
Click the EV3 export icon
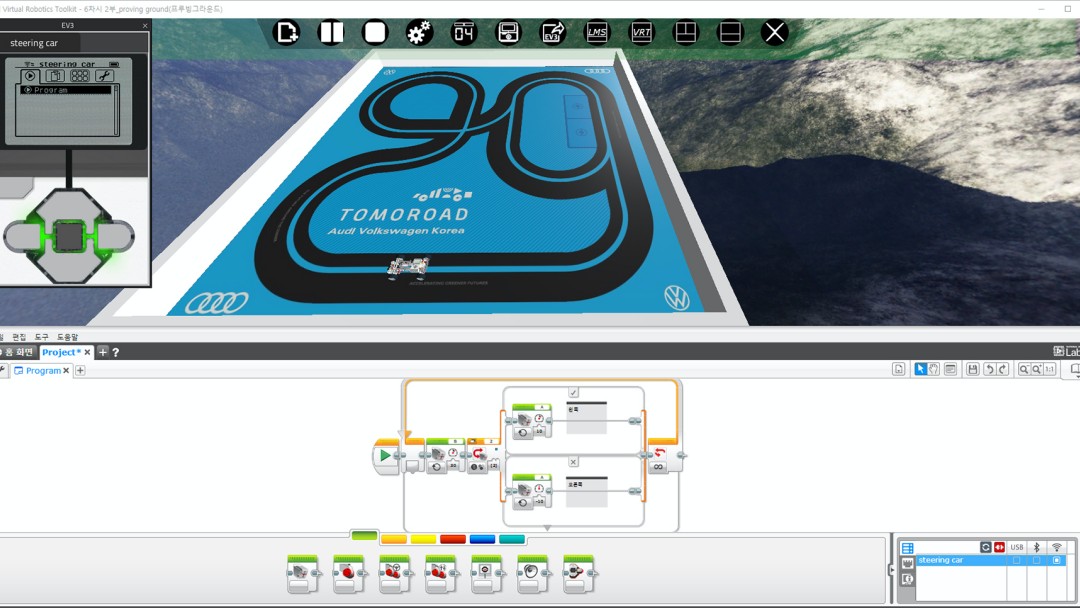coord(552,32)
